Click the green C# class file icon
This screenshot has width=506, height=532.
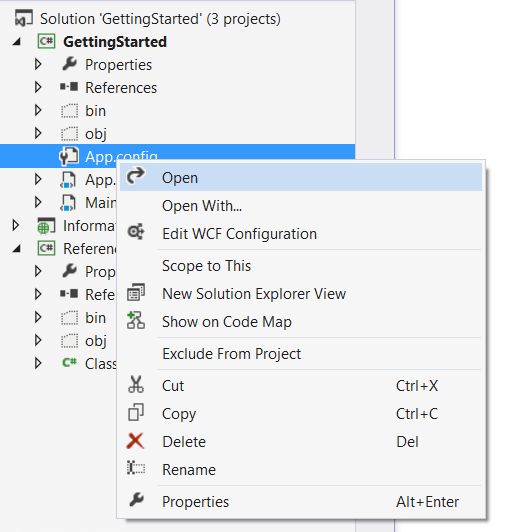click(70, 363)
